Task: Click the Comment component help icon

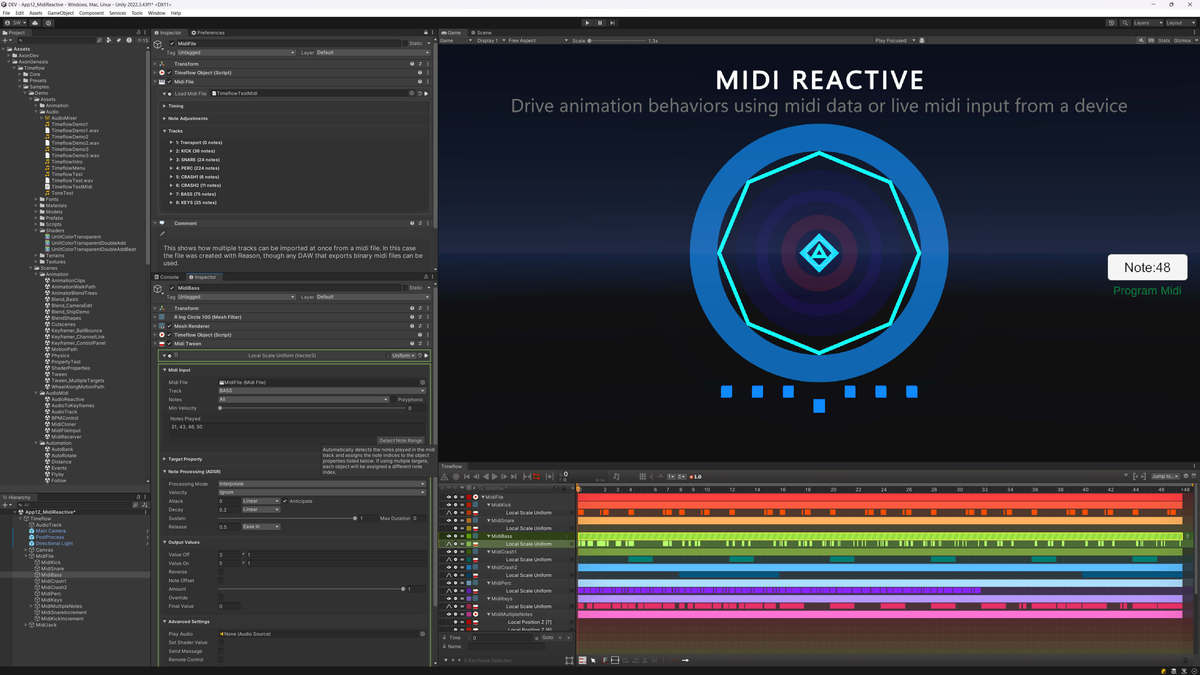Action: pos(410,223)
